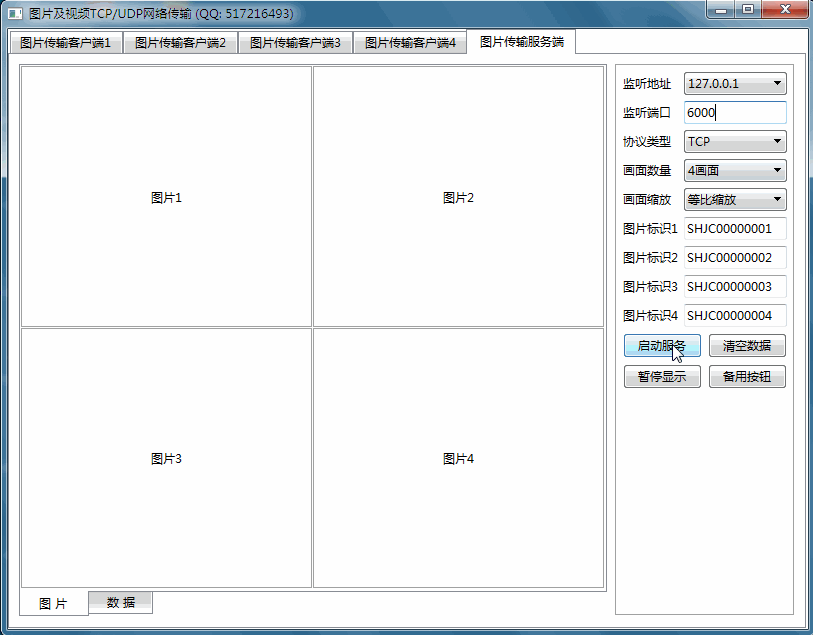Click the application icon in title bar
Screen dimensions: 813x635
tap(15, 13)
